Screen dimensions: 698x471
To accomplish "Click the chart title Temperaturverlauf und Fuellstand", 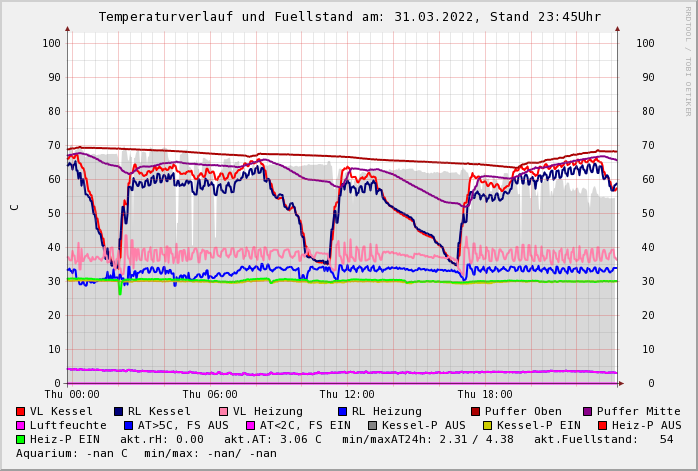I will (349, 17).
